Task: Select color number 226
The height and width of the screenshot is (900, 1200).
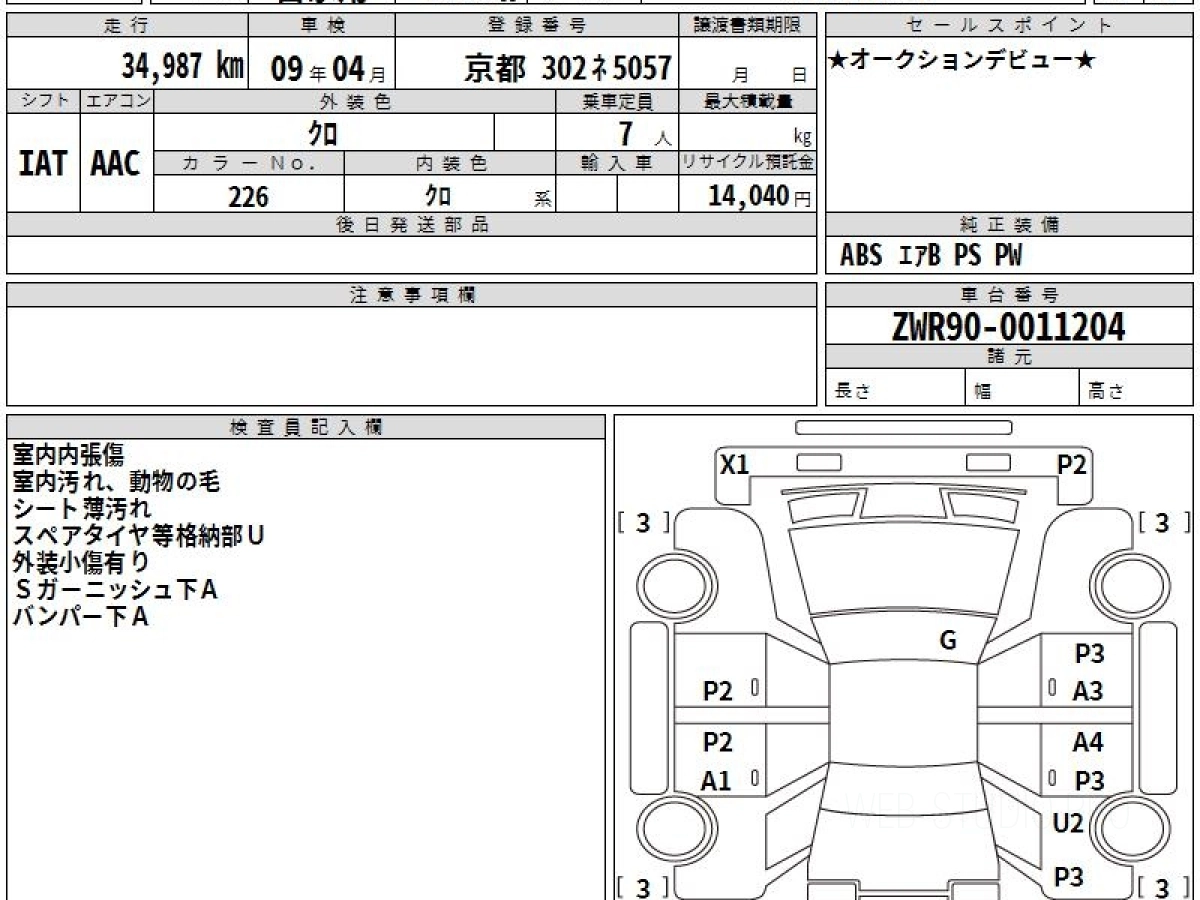Action: coord(249,196)
